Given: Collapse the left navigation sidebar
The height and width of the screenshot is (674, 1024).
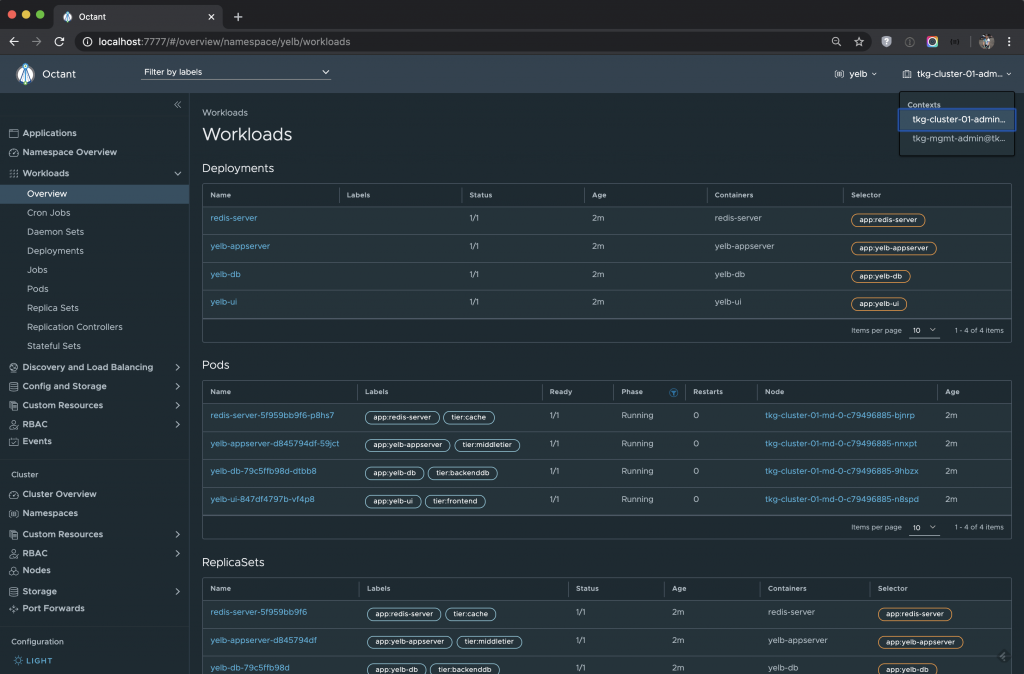Looking at the screenshot, I should (177, 105).
